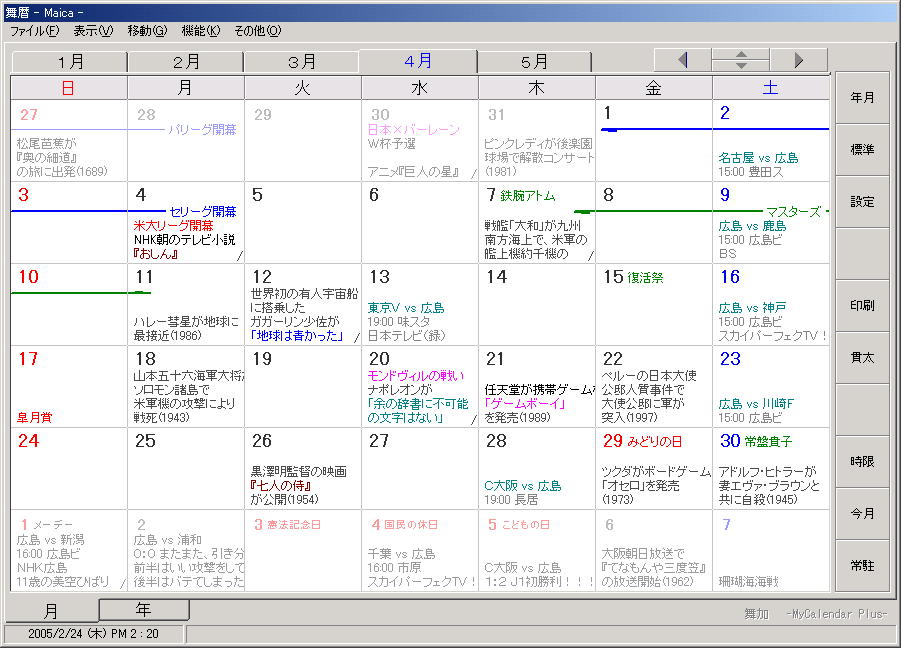Image resolution: width=901 pixels, height=648 pixels.
Task: Click the up/down stepper between the arrows
Action: 741,60
